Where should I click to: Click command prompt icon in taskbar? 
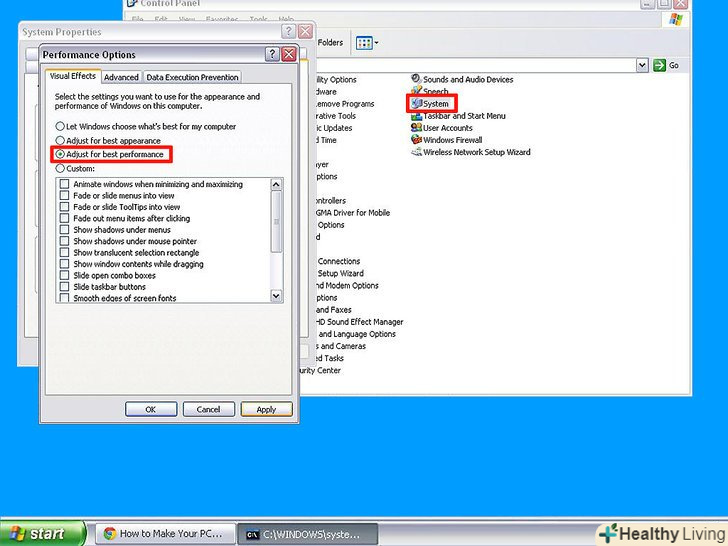[x=252, y=534]
